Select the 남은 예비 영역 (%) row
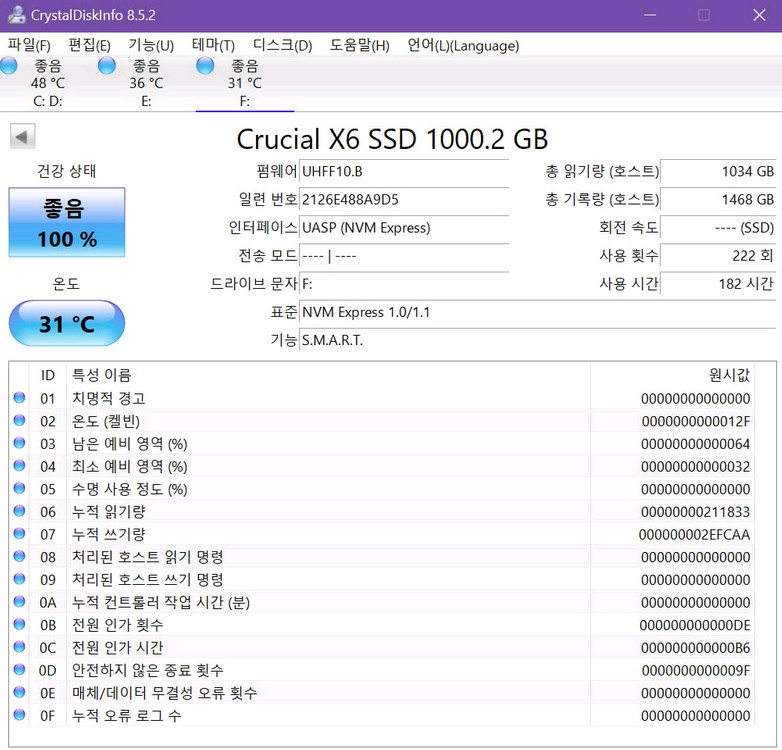Viewport: 782px width, 750px height. point(382,443)
